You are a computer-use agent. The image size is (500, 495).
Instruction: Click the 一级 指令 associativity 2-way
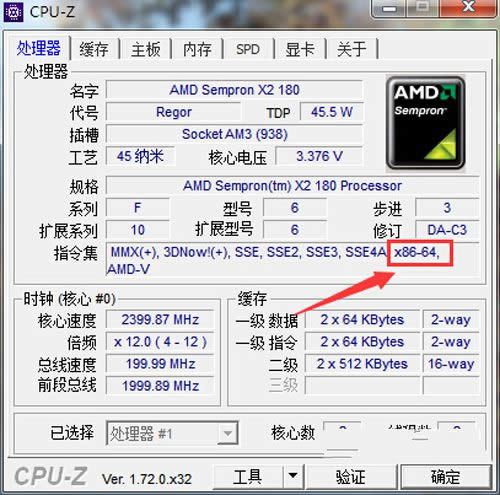pyautogui.click(x=451, y=342)
